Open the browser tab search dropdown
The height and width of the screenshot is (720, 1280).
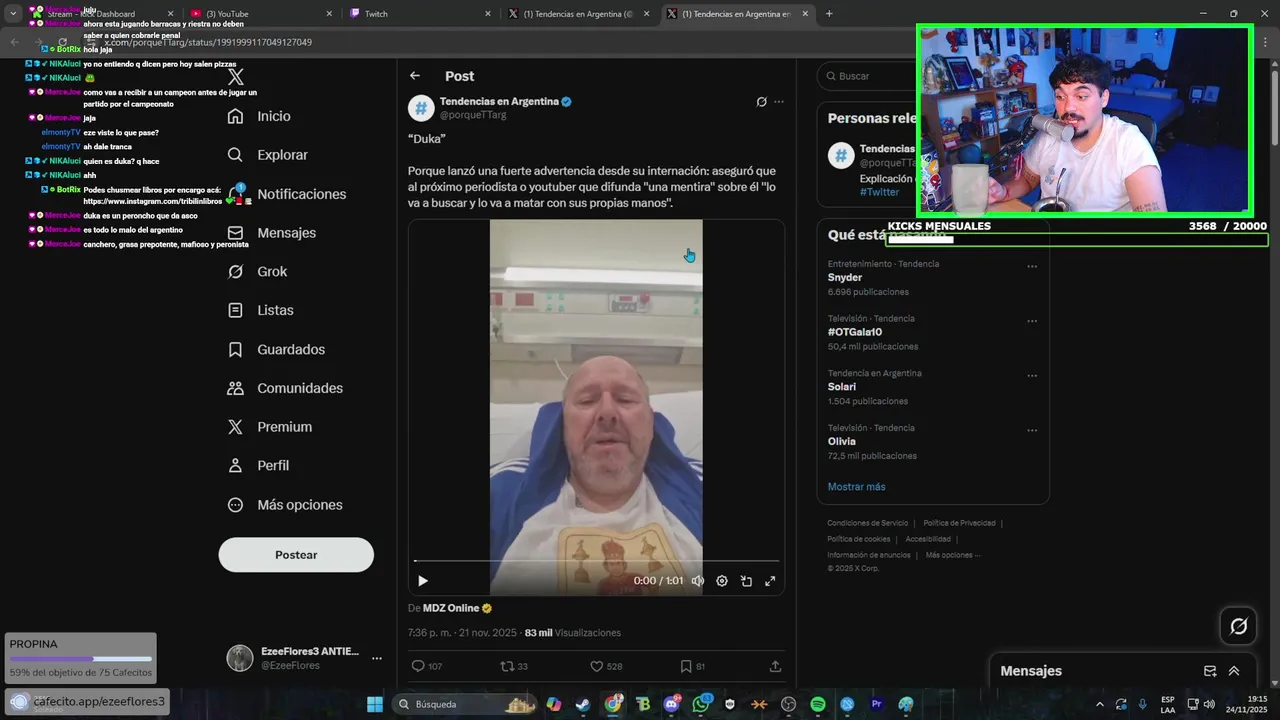click(x=13, y=14)
